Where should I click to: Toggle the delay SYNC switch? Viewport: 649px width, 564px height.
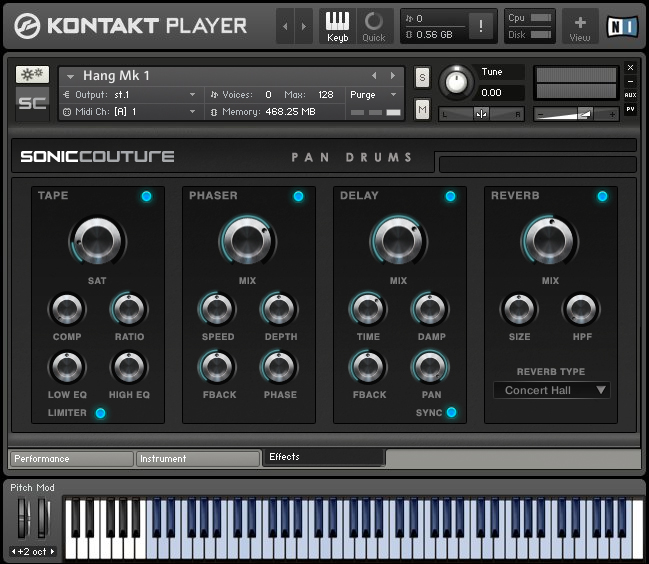click(452, 412)
